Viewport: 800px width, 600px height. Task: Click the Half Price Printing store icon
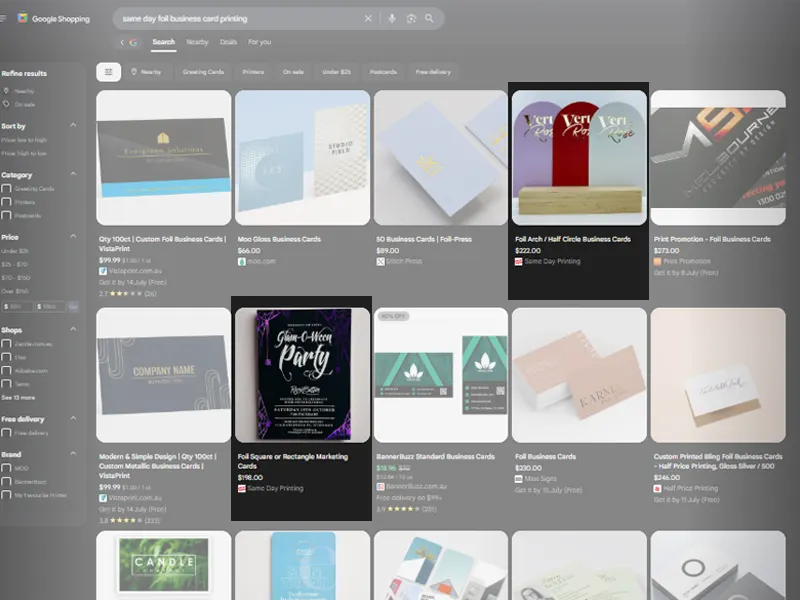click(x=657, y=488)
